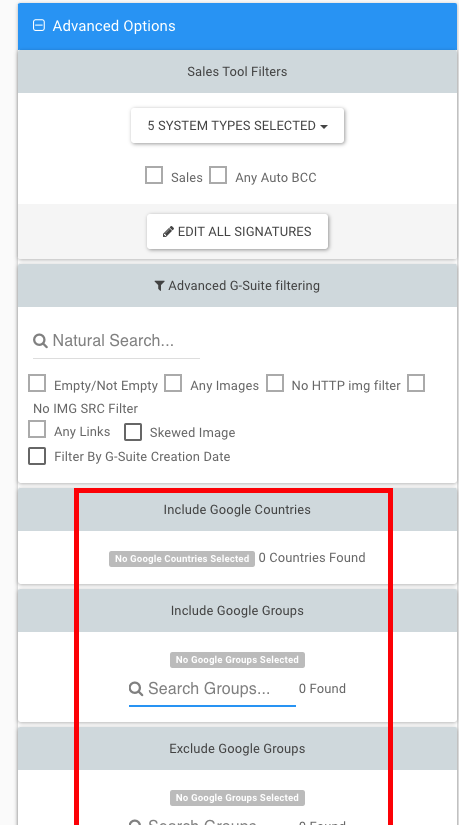Screen dimensions: 459x825
Task: Tick the Any Auto BCC checkbox
Action: click(x=218, y=176)
